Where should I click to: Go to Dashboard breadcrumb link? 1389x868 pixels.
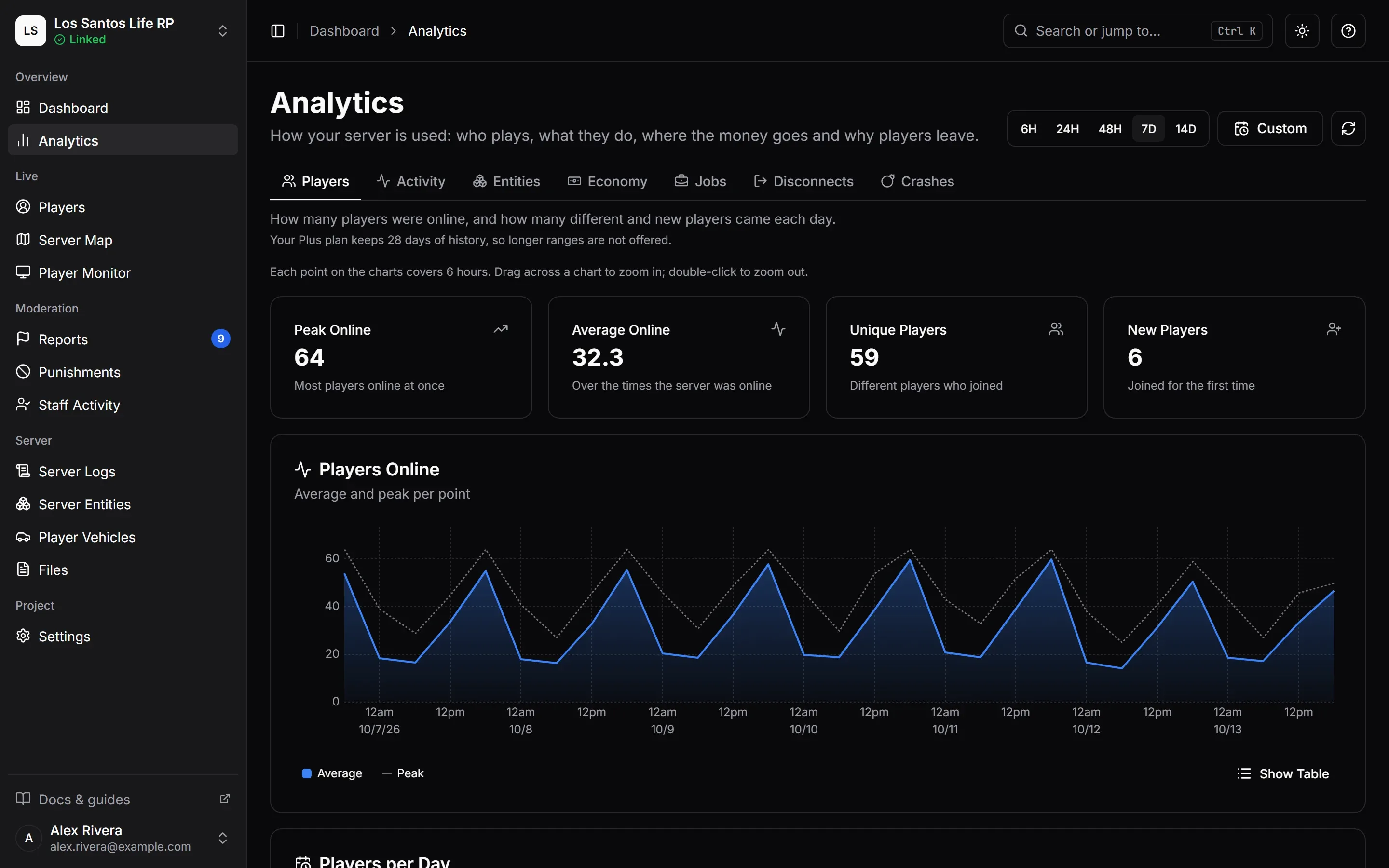pos(344,31)
